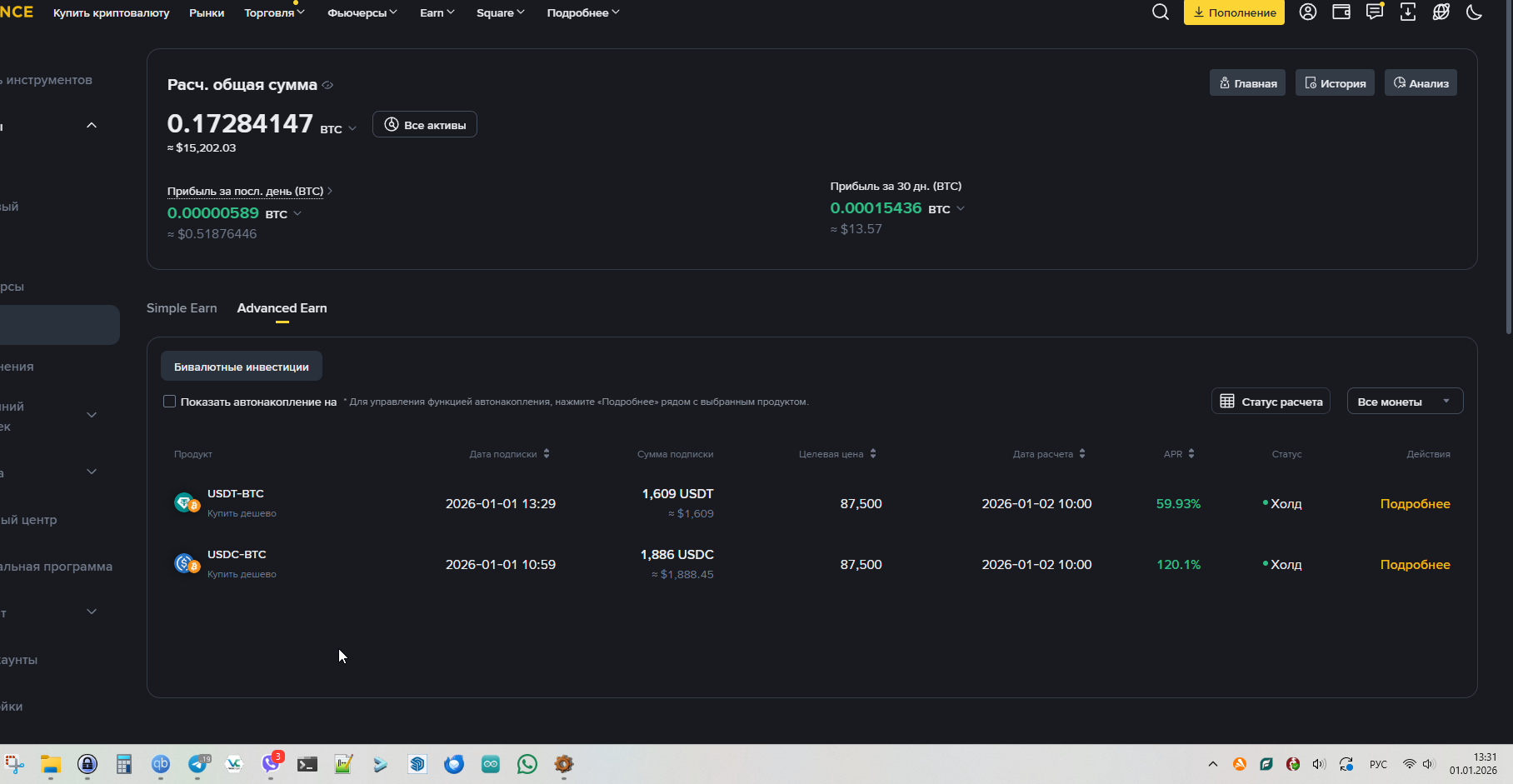Enable the show auto-compound checkbox
The height and width of the screenshot is (784, 1513).
click(170, 402)
